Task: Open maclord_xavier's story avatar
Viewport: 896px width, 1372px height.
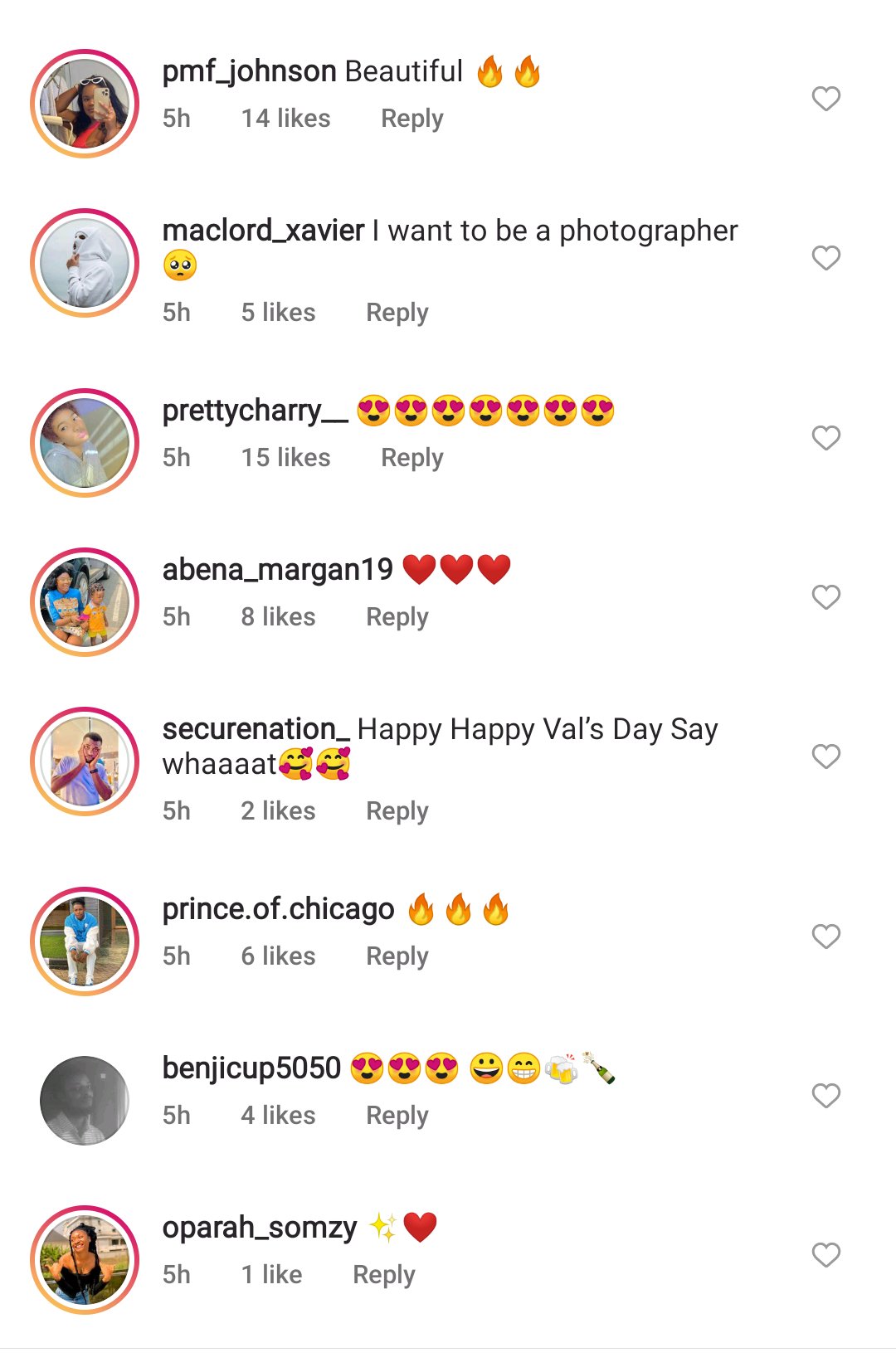Action: (85, 263)
